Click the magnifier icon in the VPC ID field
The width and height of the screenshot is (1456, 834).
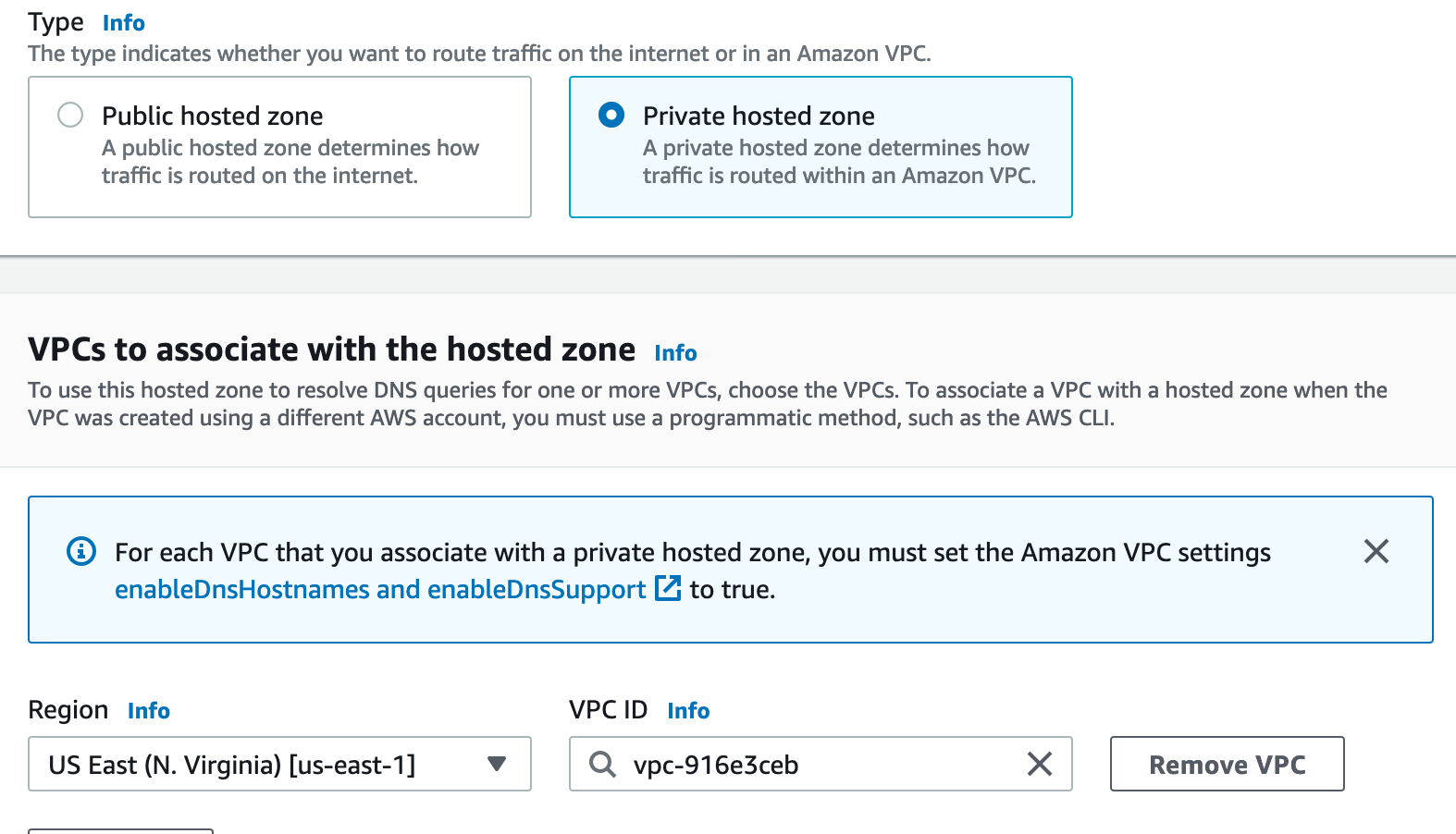tap(603, 765)
